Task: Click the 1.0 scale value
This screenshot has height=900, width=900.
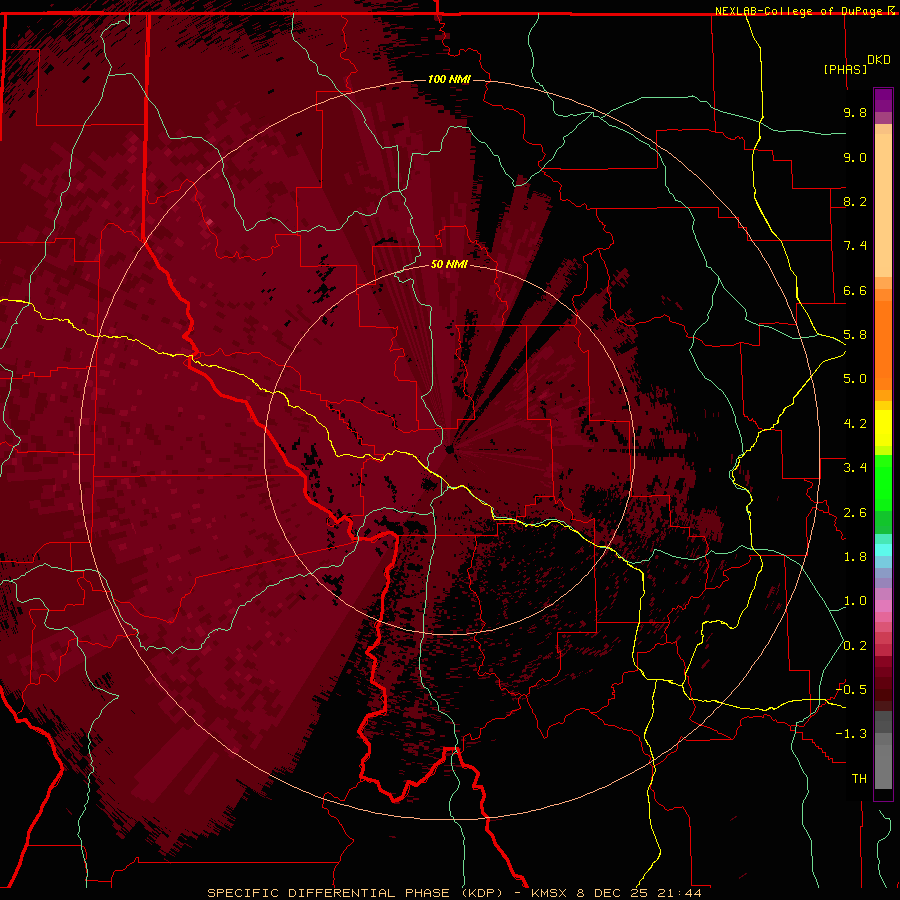Action: [855, 601]
